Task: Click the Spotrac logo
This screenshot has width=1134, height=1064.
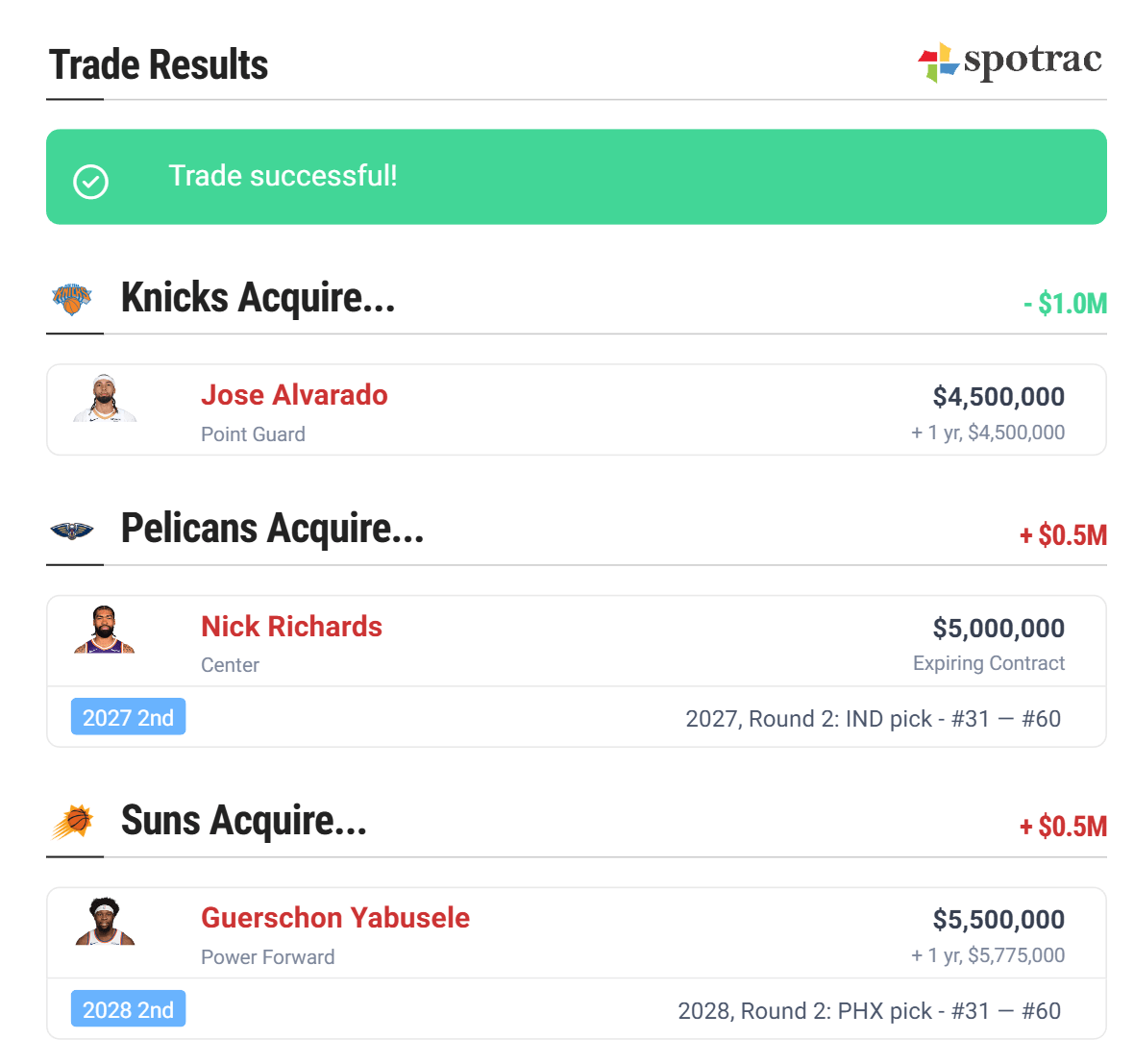Action: [1009, 62]
